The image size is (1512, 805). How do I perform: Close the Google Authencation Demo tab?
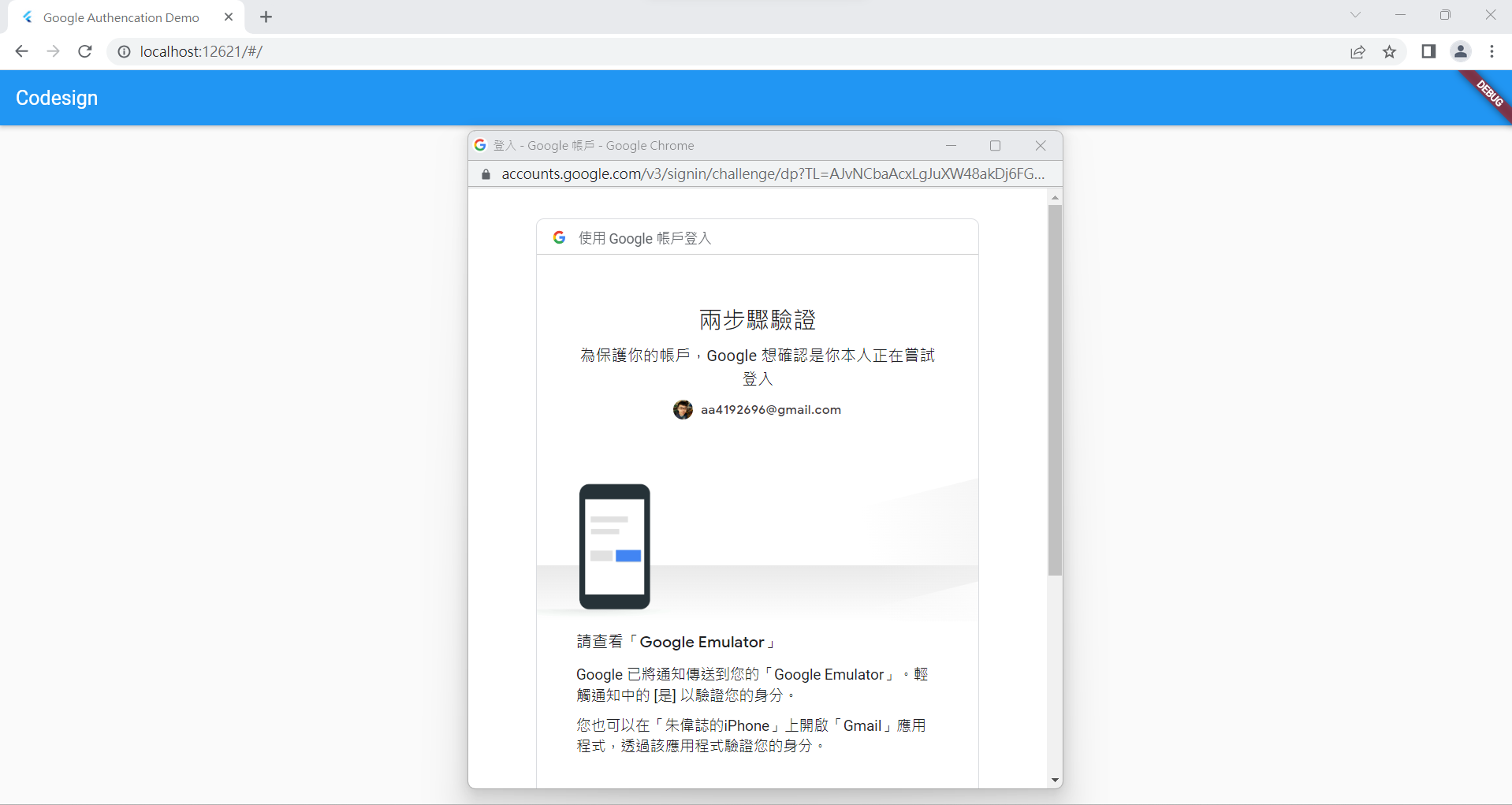[x=229, y=17]
